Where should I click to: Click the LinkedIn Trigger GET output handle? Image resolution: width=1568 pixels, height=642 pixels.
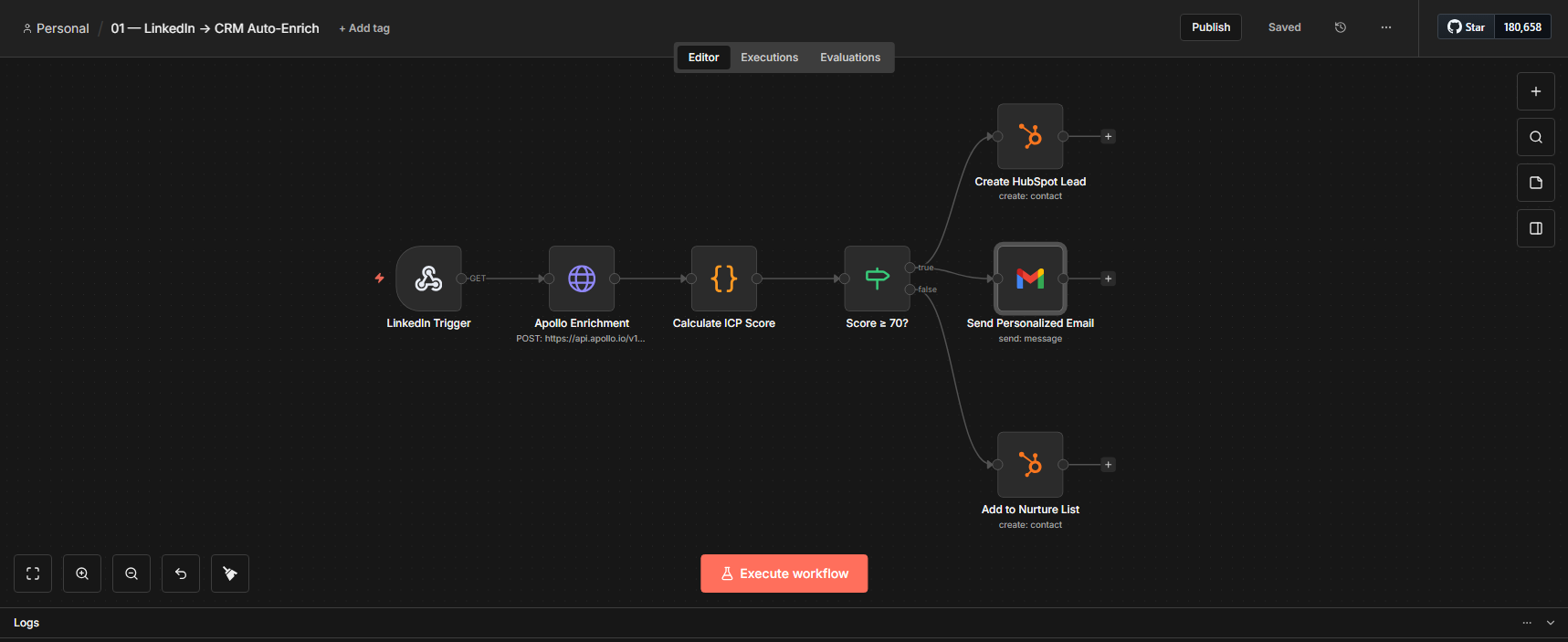point(461,279)
